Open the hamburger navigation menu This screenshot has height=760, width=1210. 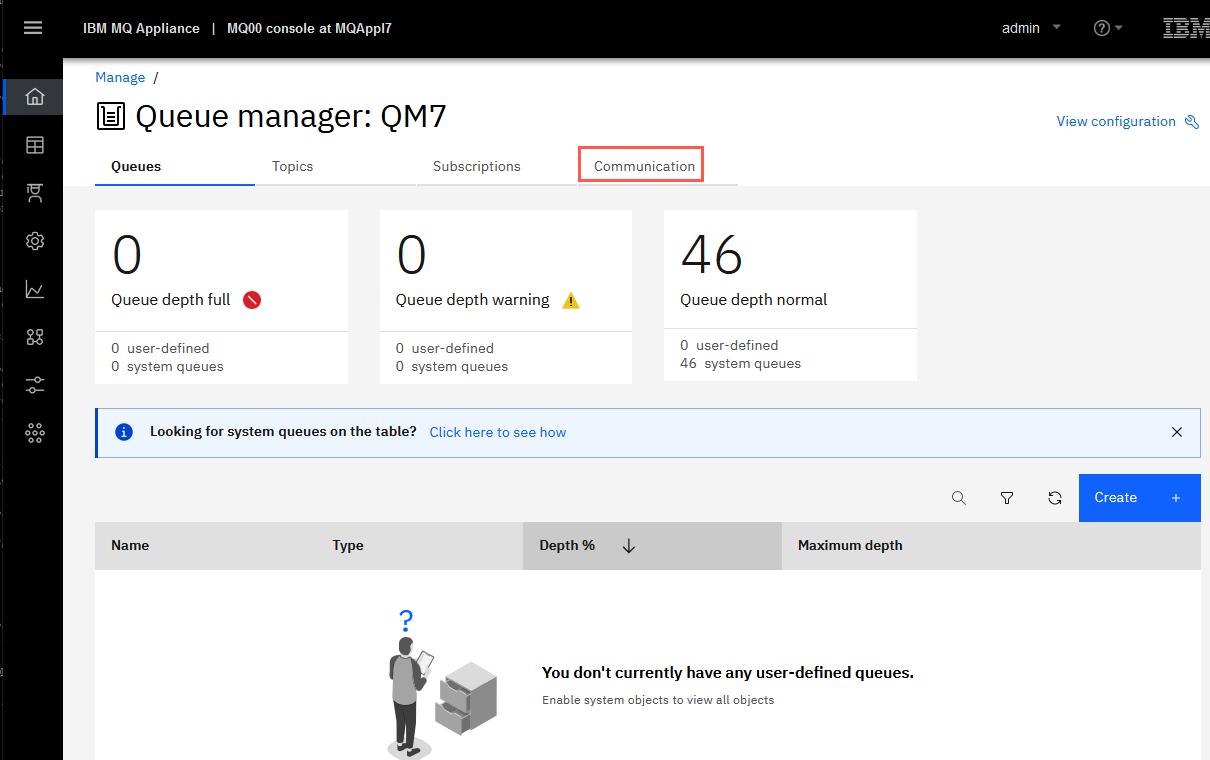coord(33,28)
